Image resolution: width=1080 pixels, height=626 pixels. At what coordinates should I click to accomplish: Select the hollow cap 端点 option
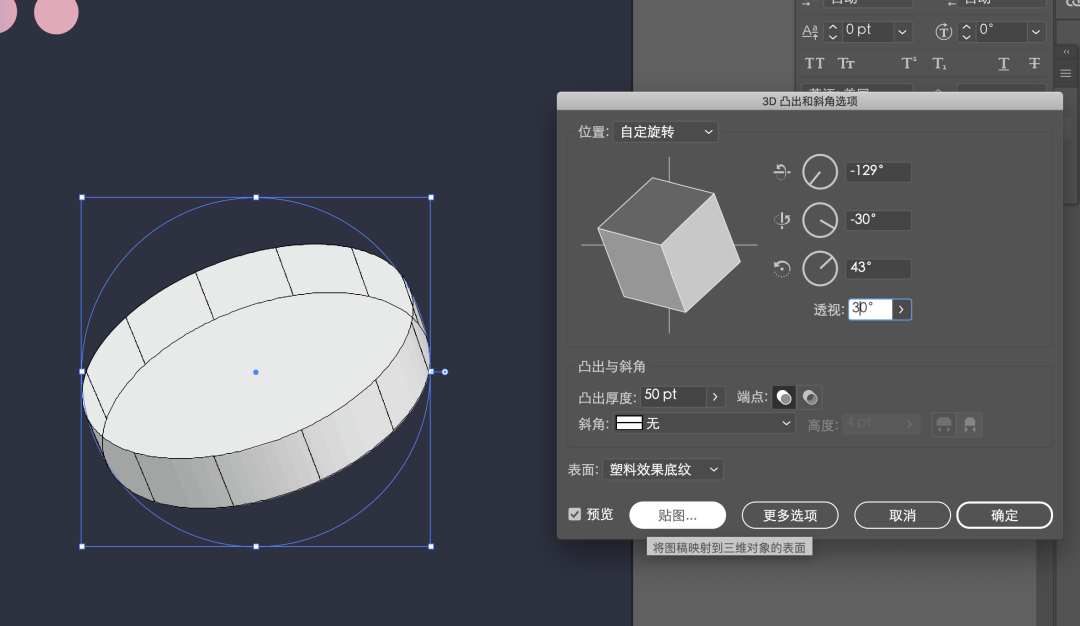[x=810, y=398]
